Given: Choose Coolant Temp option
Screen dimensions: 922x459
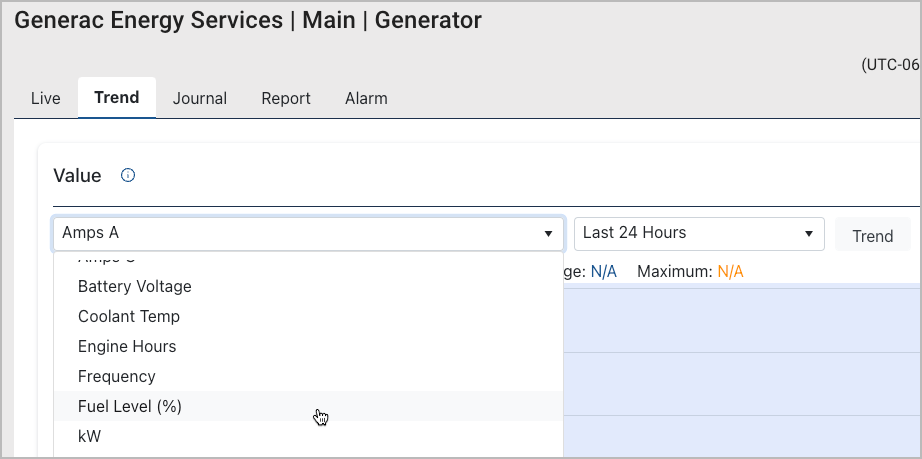Looking at the screenshot, I should coord(129,316).
